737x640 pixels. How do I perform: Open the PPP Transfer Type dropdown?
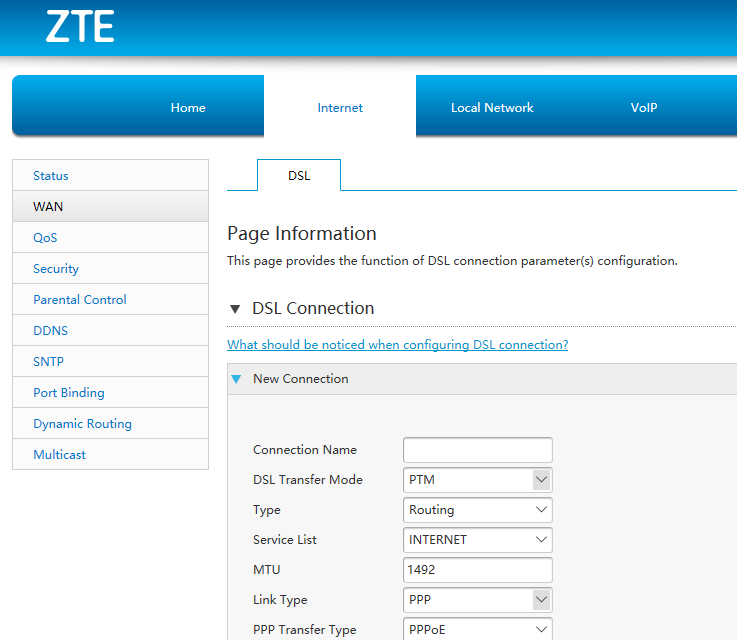point(478,629)
